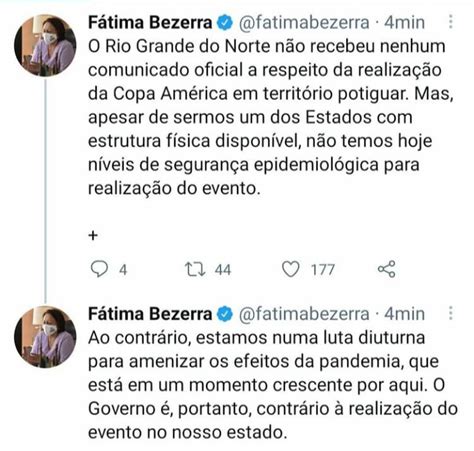Image resolution: width=474 pixels, height=451 pixels.
Task: Share the first tweet
Action: click(387, 269)
